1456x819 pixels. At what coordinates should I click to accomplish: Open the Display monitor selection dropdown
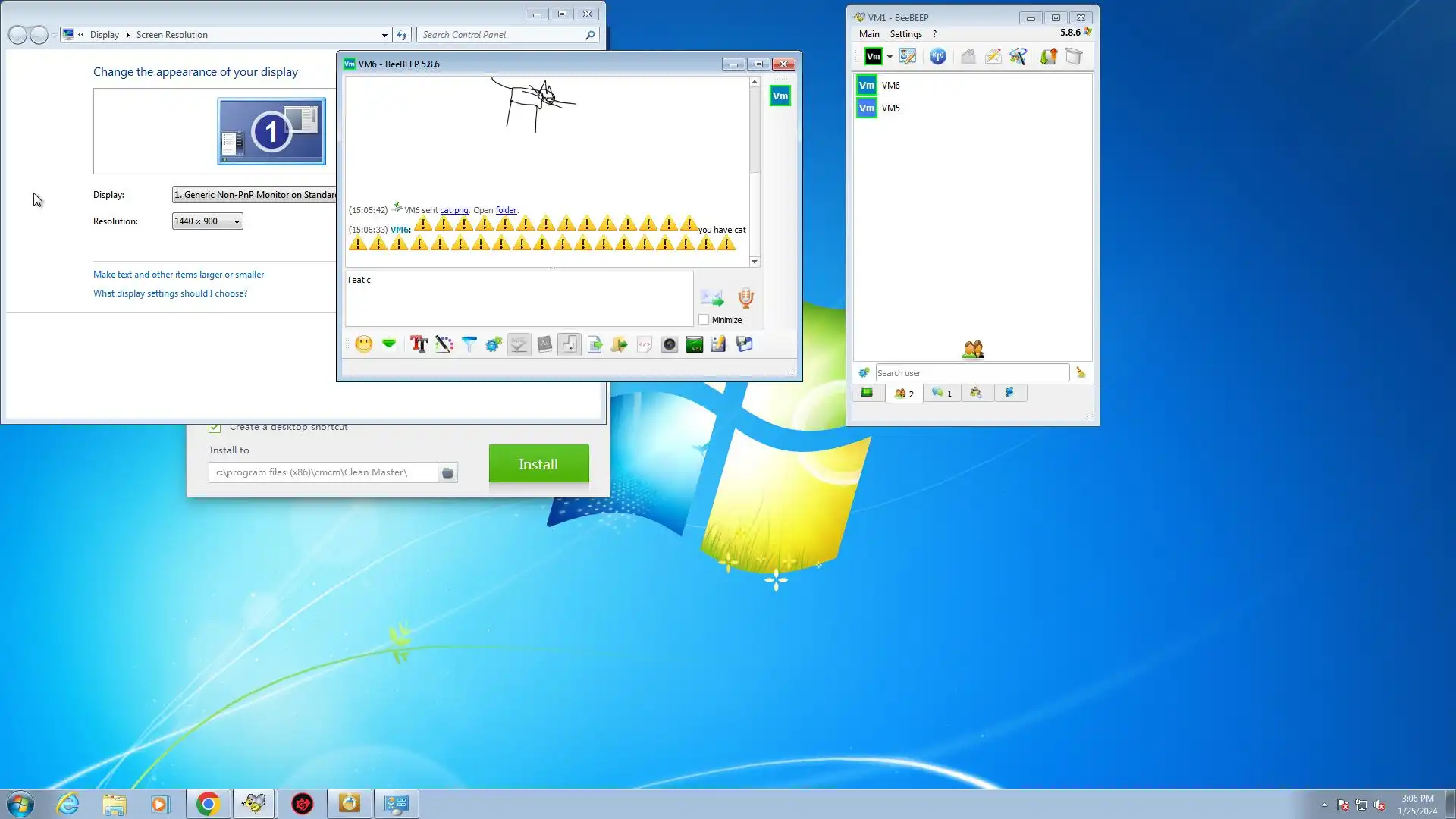click(x=254, y=195)
